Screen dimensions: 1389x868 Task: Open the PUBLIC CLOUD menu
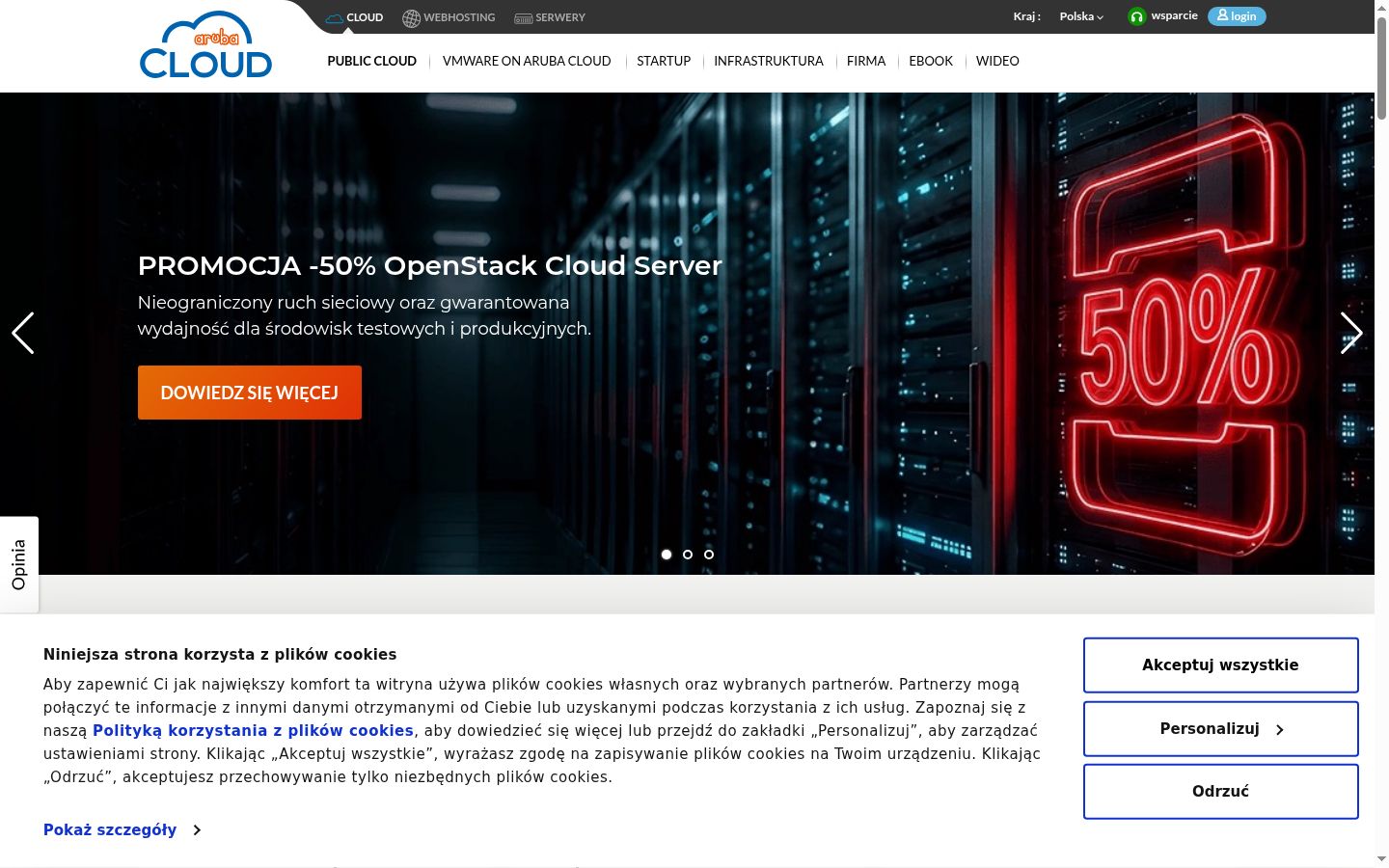point(371,61)
